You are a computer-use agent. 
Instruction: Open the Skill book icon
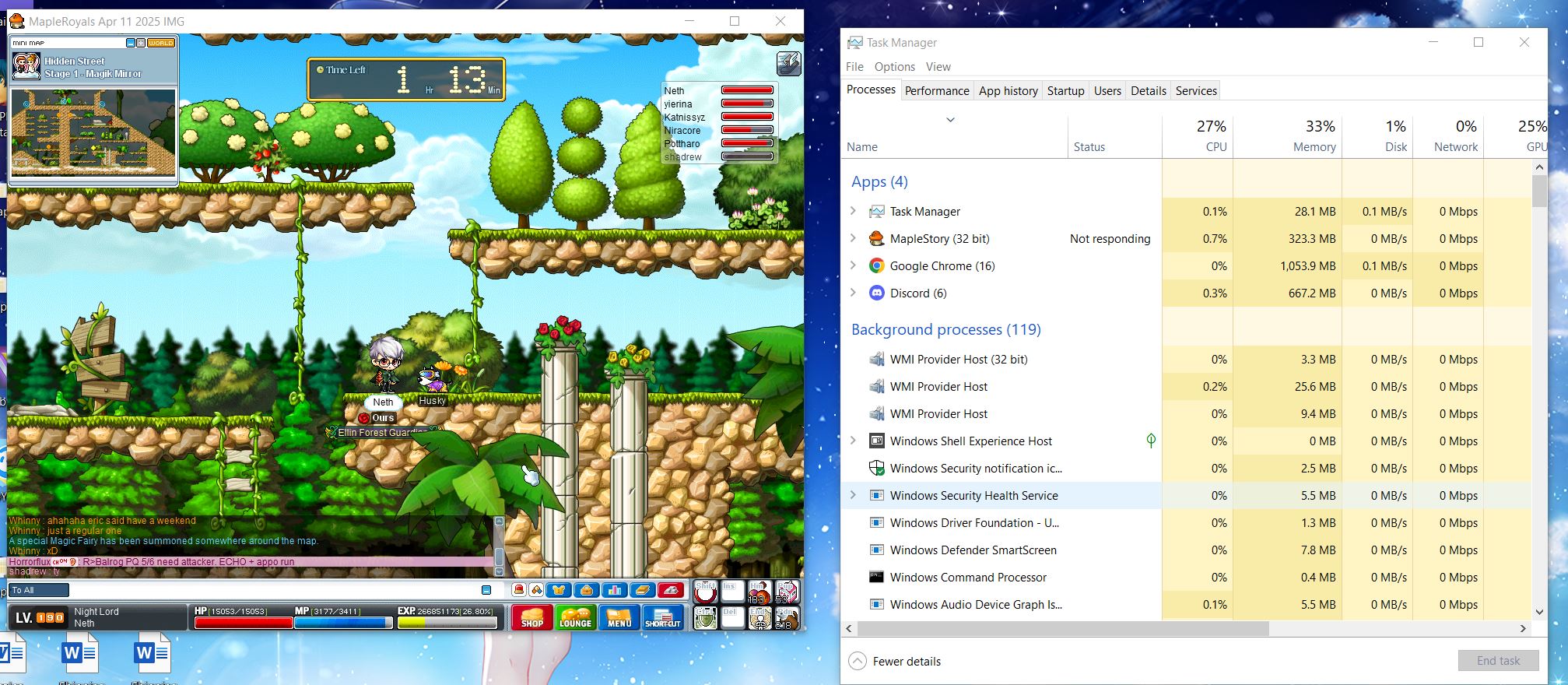642,590
